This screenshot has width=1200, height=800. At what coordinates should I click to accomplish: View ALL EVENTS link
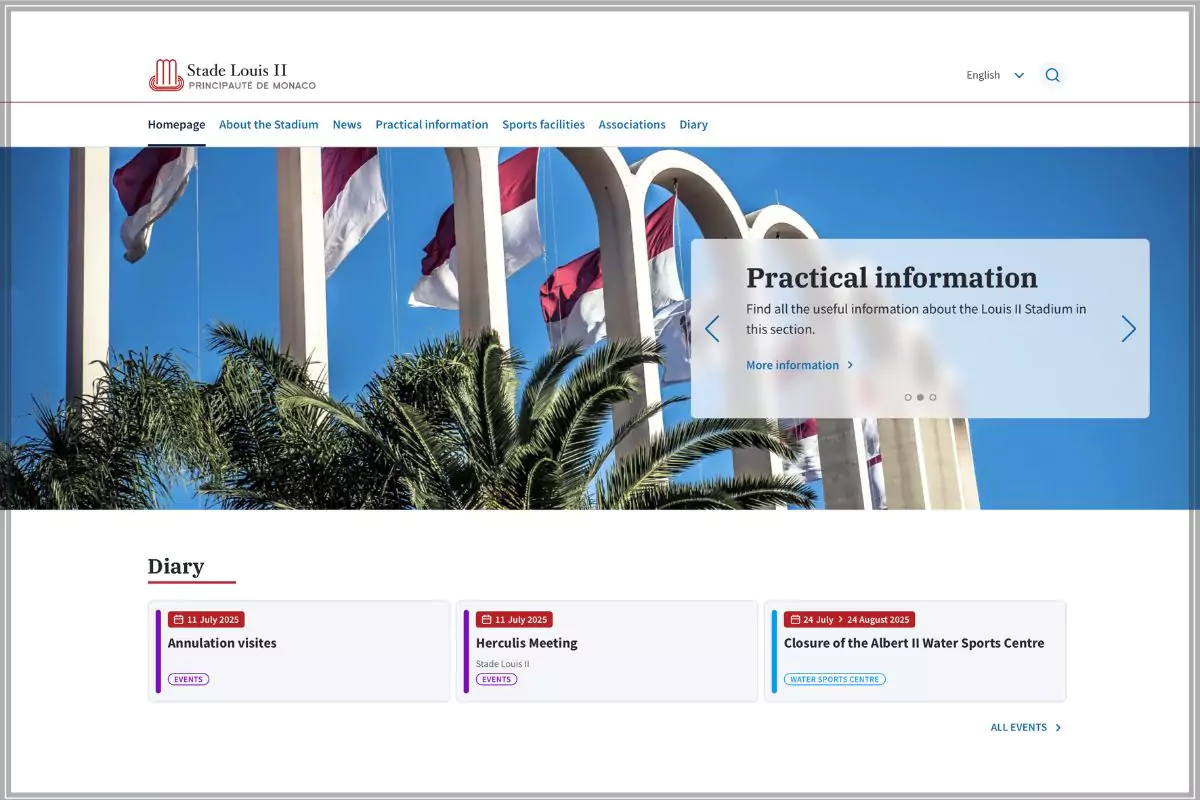(x=1019, y=728)
